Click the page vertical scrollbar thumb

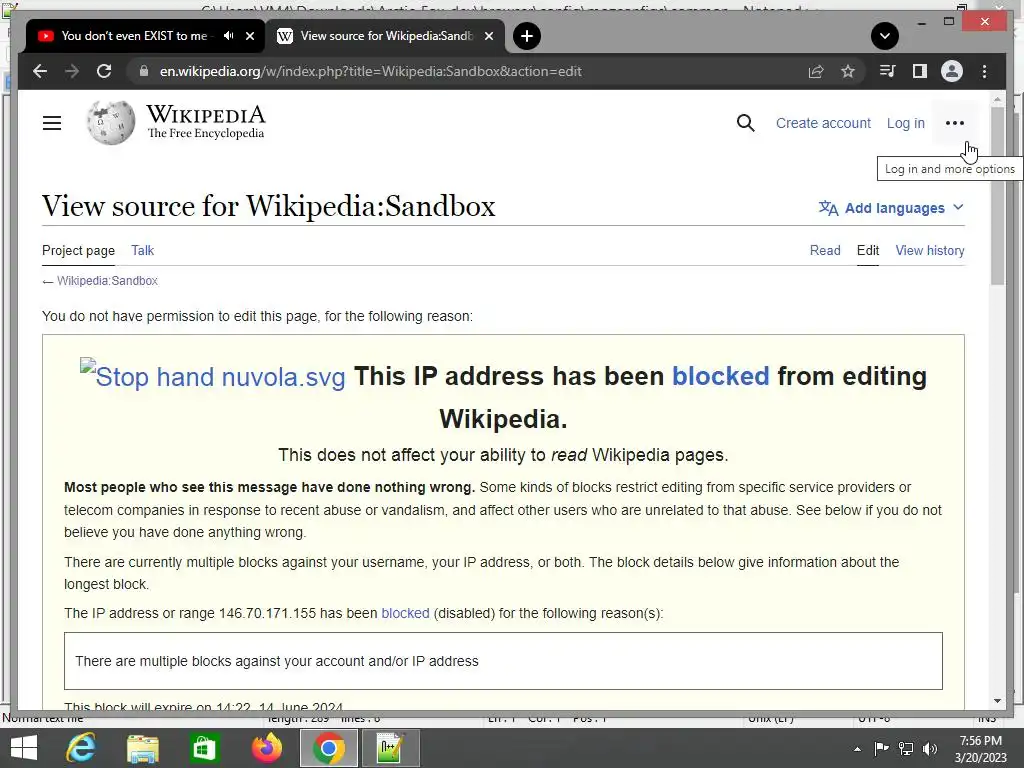point(997,195)
